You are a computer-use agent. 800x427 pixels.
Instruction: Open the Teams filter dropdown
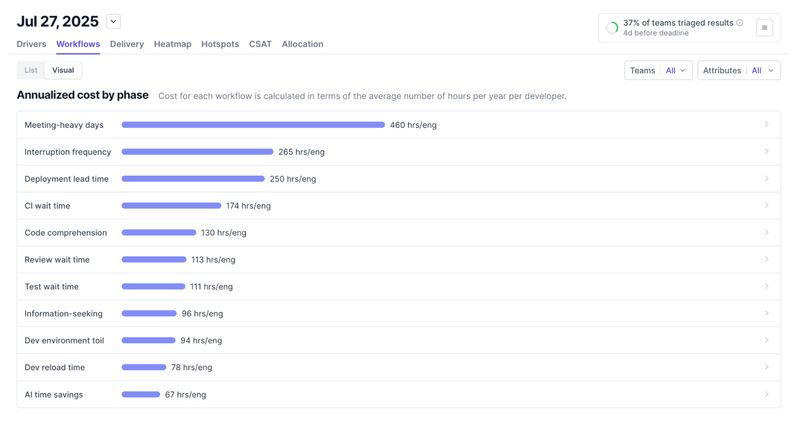point(658,70)
